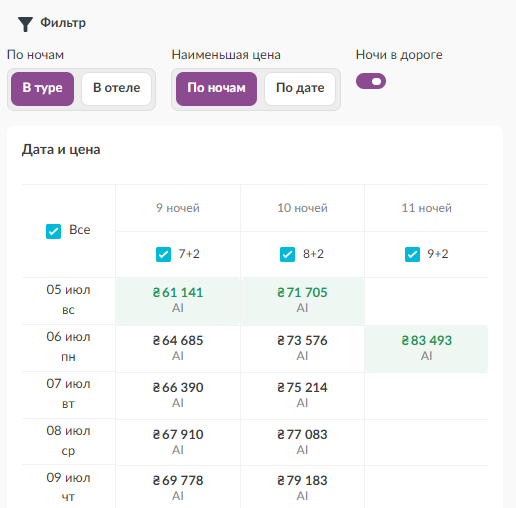This screenshot has width=516, height=508.
Task: Toggle the Ночи в дороге switch
Action: 371,81
